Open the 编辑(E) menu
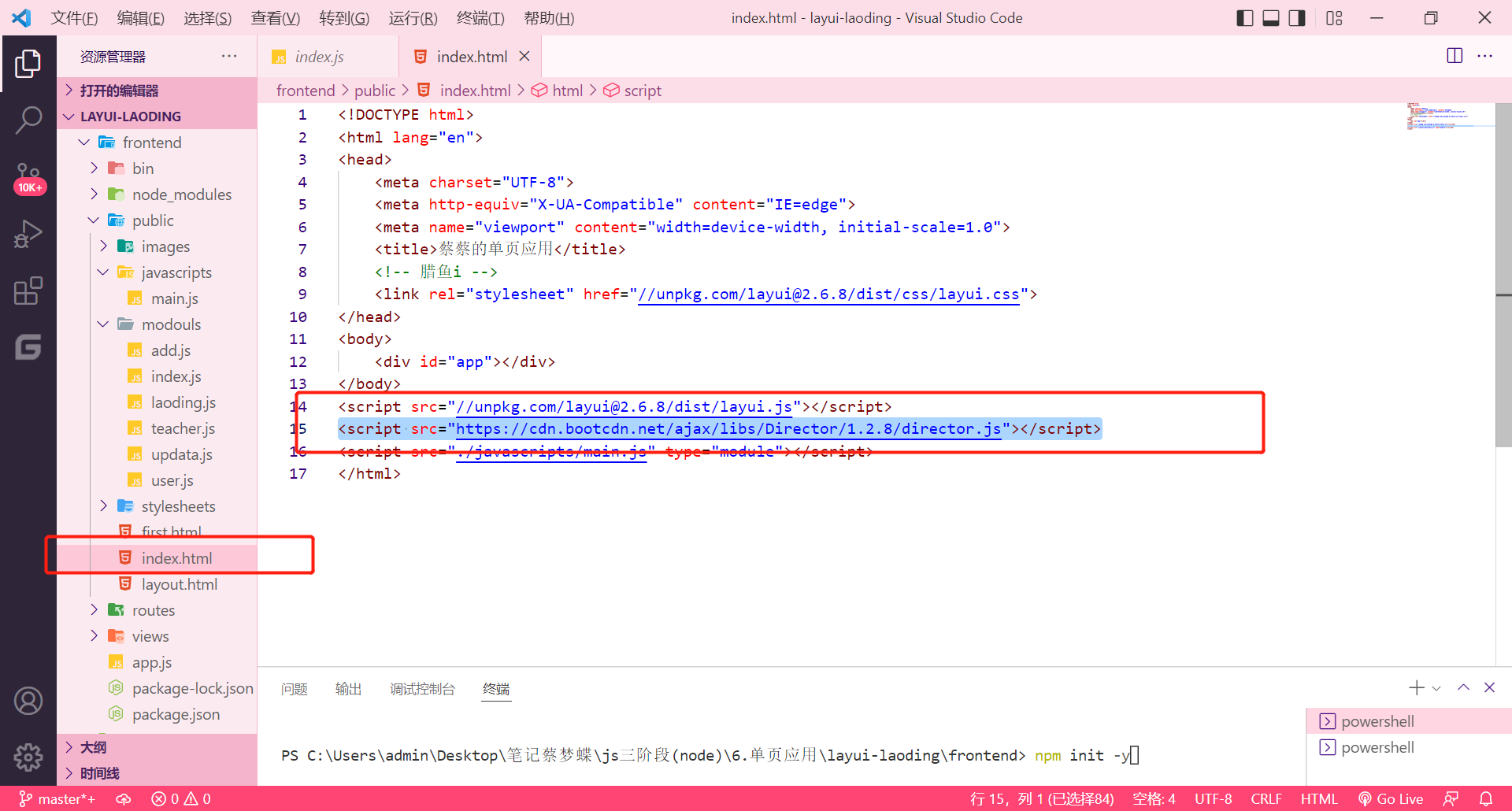The height and width of the screenshot is (811, 1512). [140, 17]
